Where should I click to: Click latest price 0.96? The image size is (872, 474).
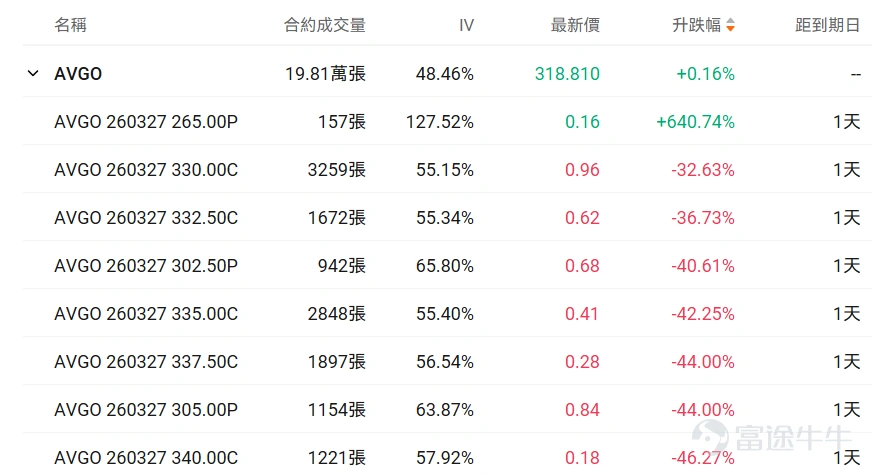click(x=582, y=170)
